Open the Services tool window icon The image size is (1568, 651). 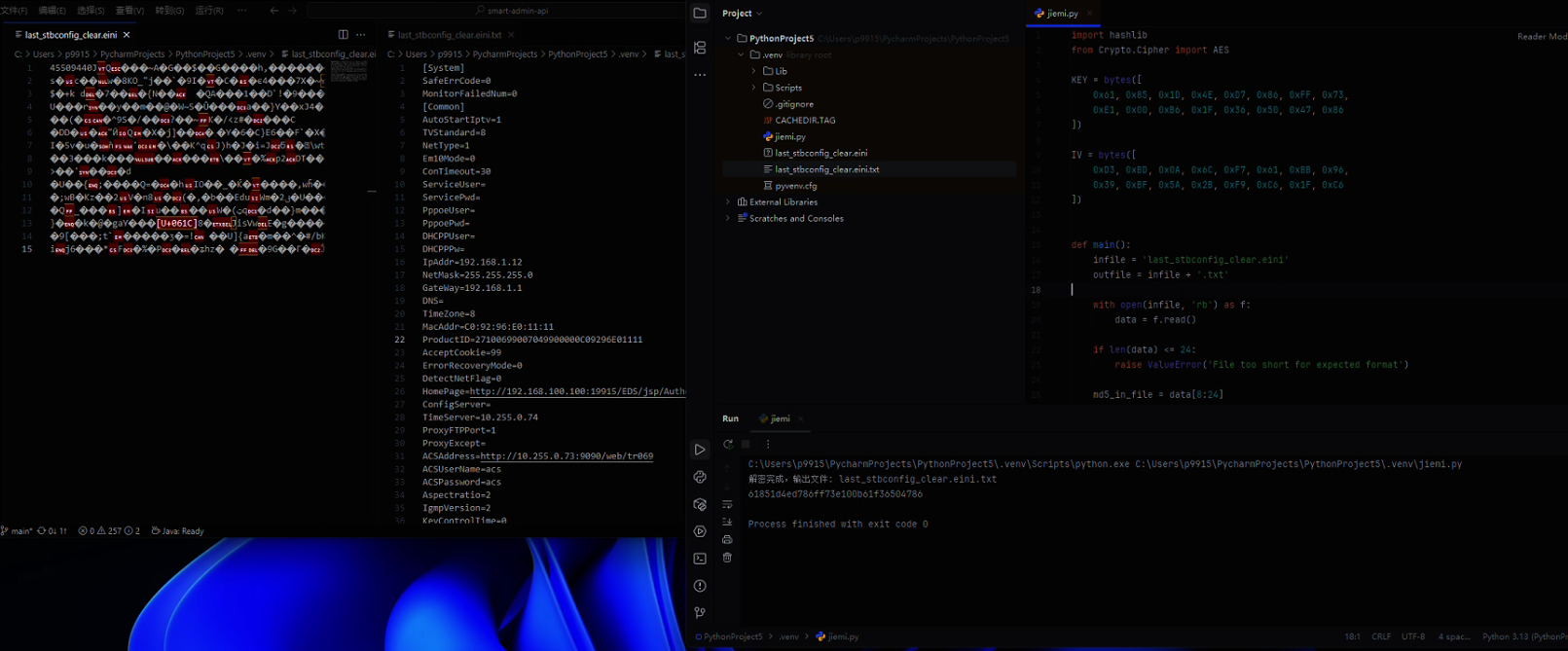point(700,532)
